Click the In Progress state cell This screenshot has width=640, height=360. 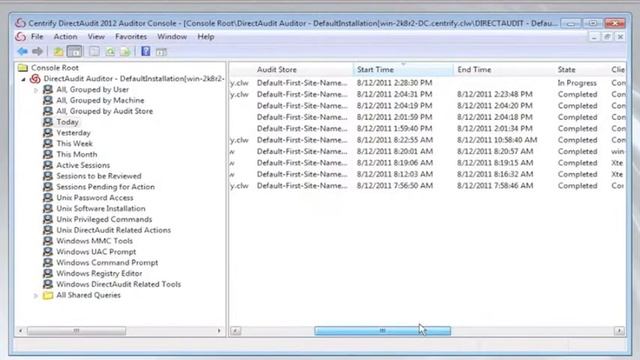pos(577,83)
